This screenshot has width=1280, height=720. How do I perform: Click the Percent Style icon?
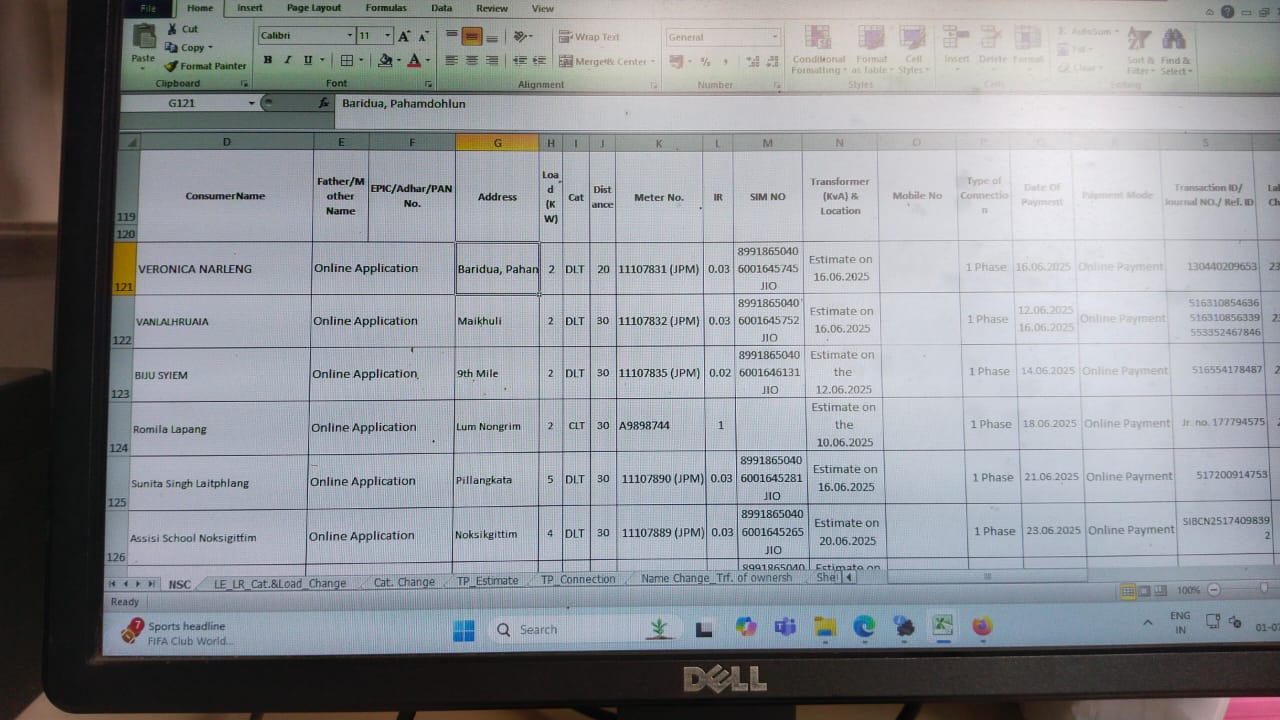(706, 62)
